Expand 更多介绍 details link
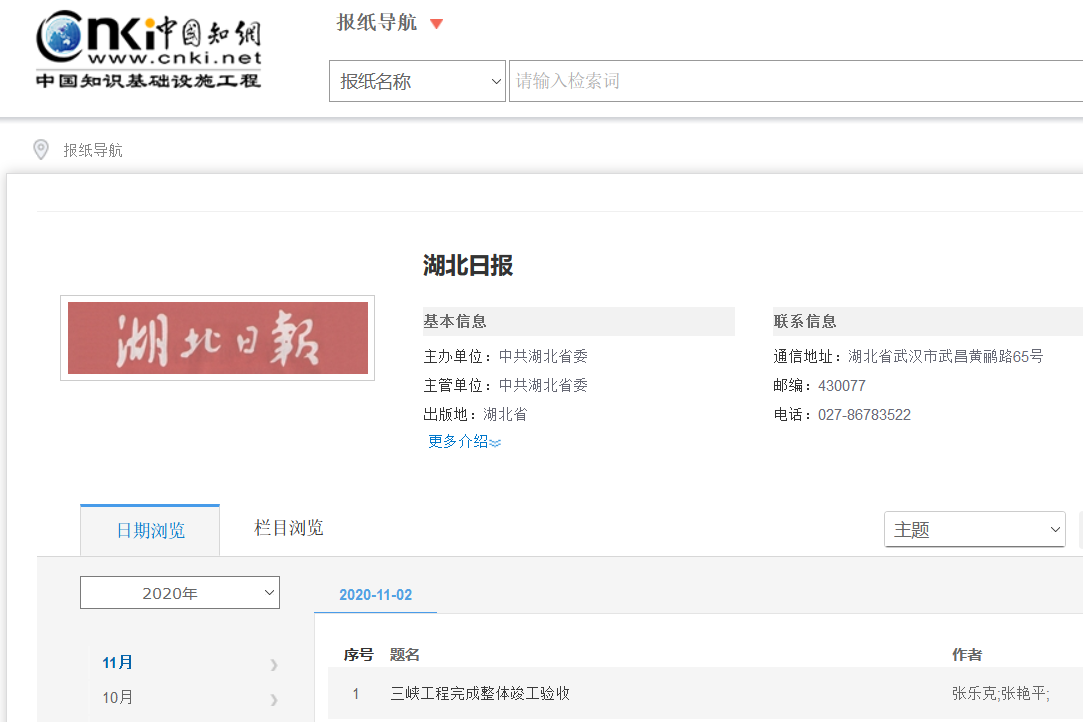1083x722 pixels. pyautogui.click(x=458, y=441)
